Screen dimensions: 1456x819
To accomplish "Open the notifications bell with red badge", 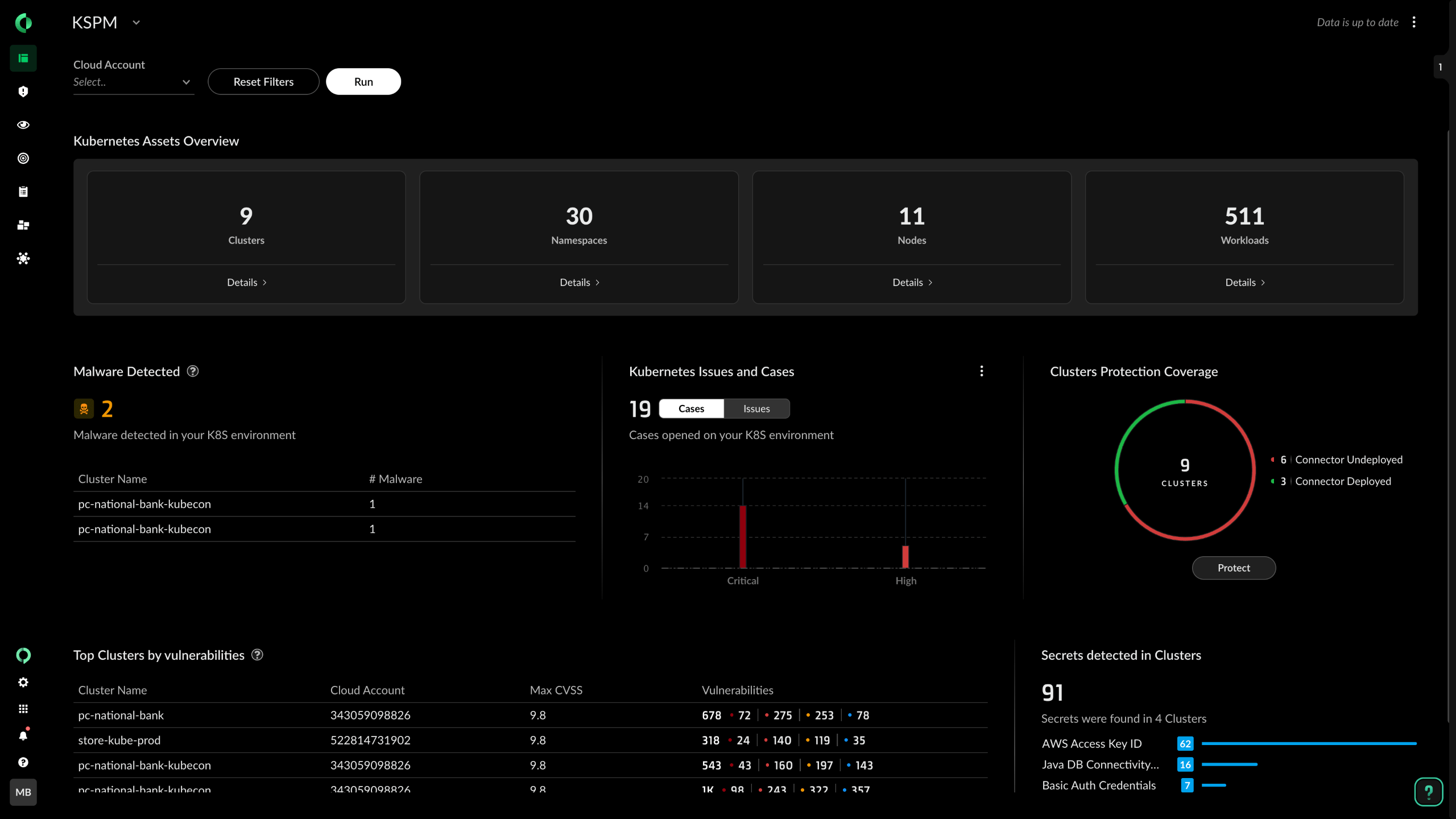I will tap(23, 735).
